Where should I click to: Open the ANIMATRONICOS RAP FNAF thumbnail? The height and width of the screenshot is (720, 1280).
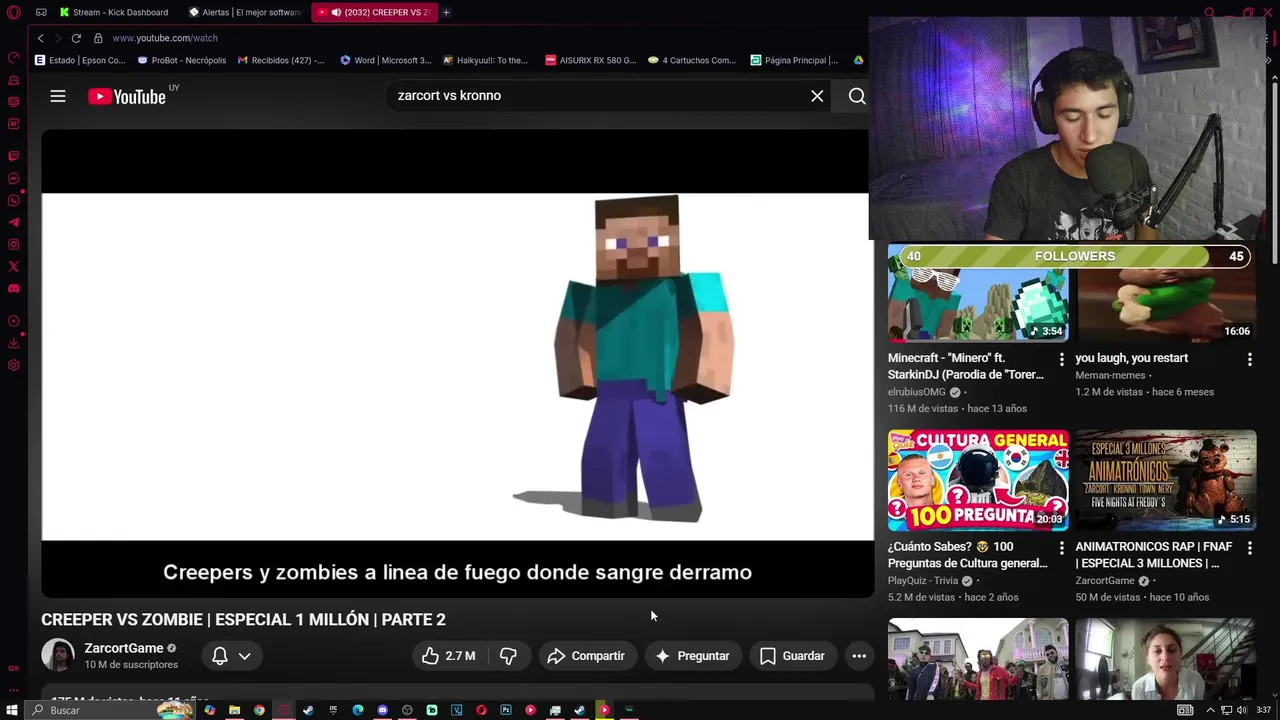click(1166, 480)
